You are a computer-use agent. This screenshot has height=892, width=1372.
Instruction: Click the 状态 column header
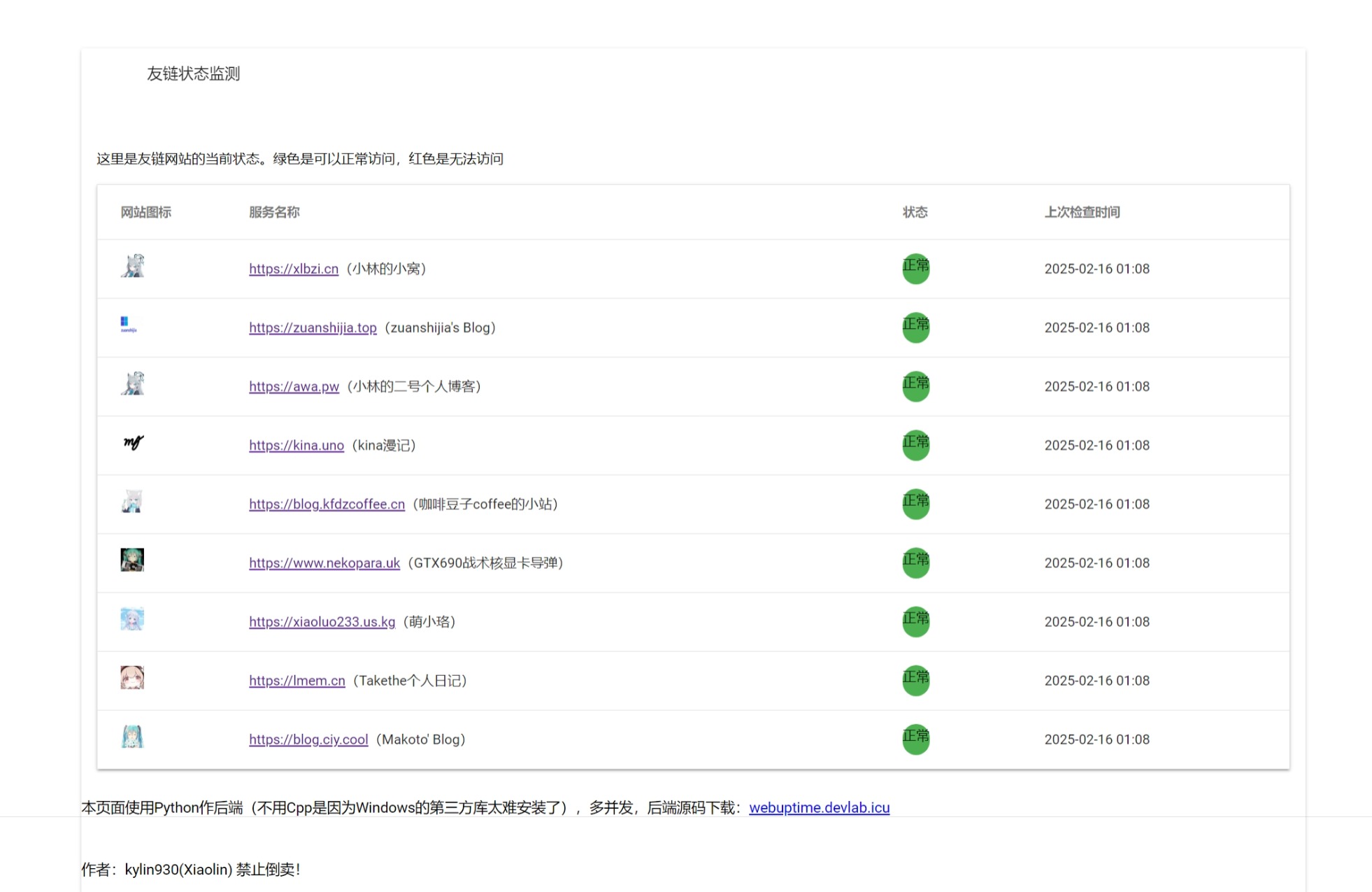point(915,213)
